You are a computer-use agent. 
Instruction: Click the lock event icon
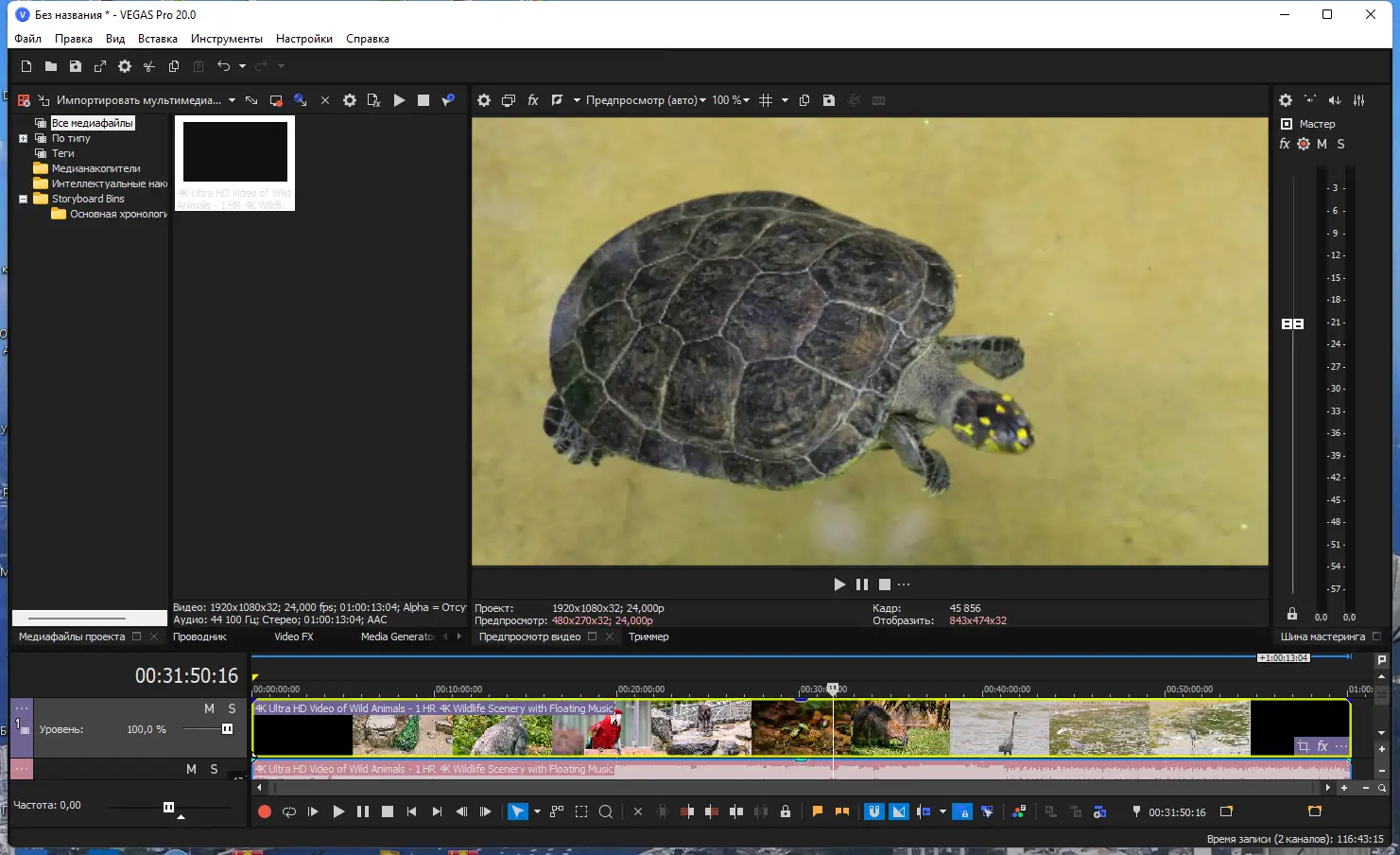coord(786,811)
